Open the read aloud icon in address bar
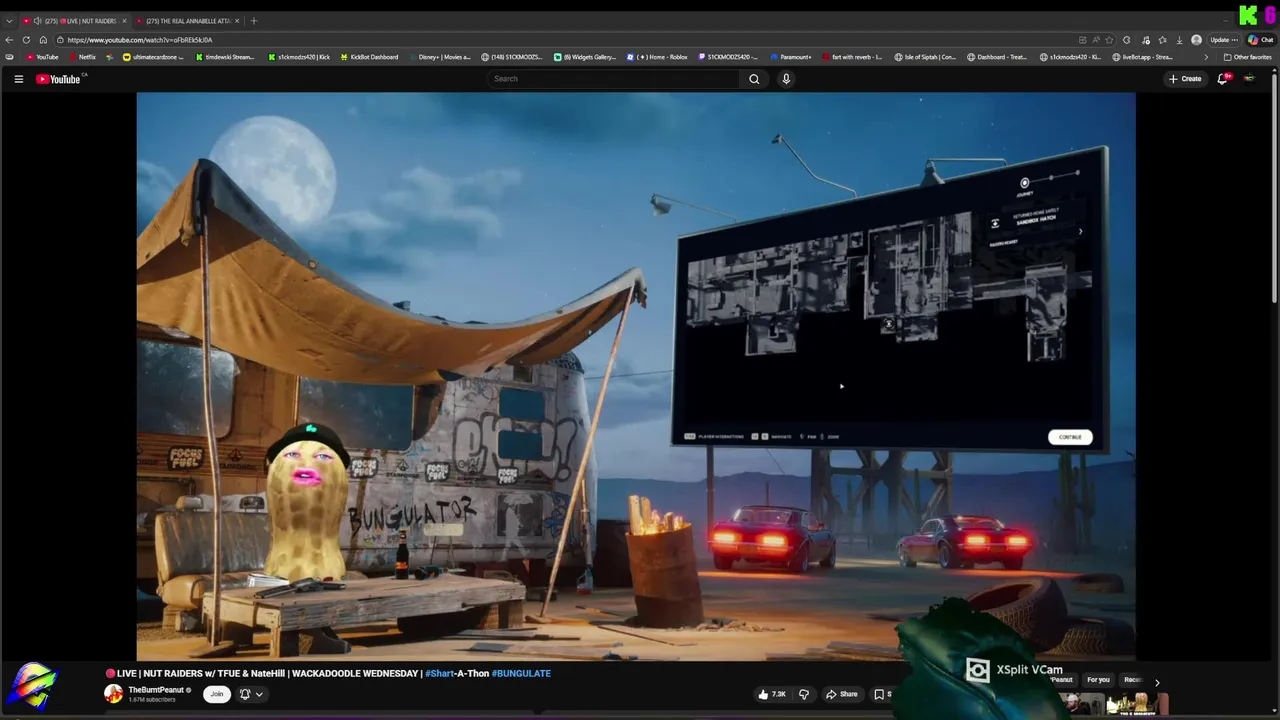Viewport: 1280px width, 720px height. tap(1095, 40)
